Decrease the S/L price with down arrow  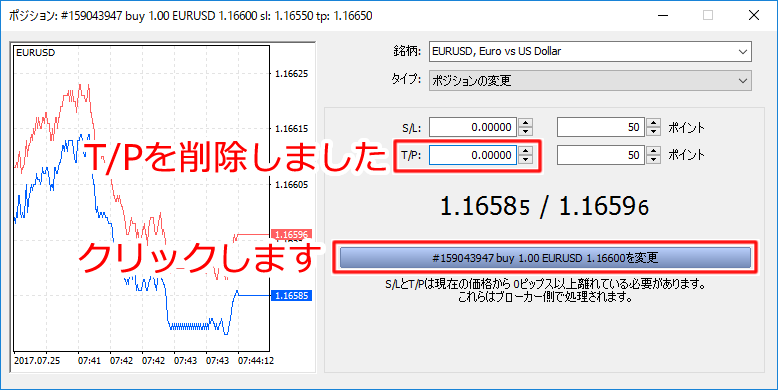point(525,131)
